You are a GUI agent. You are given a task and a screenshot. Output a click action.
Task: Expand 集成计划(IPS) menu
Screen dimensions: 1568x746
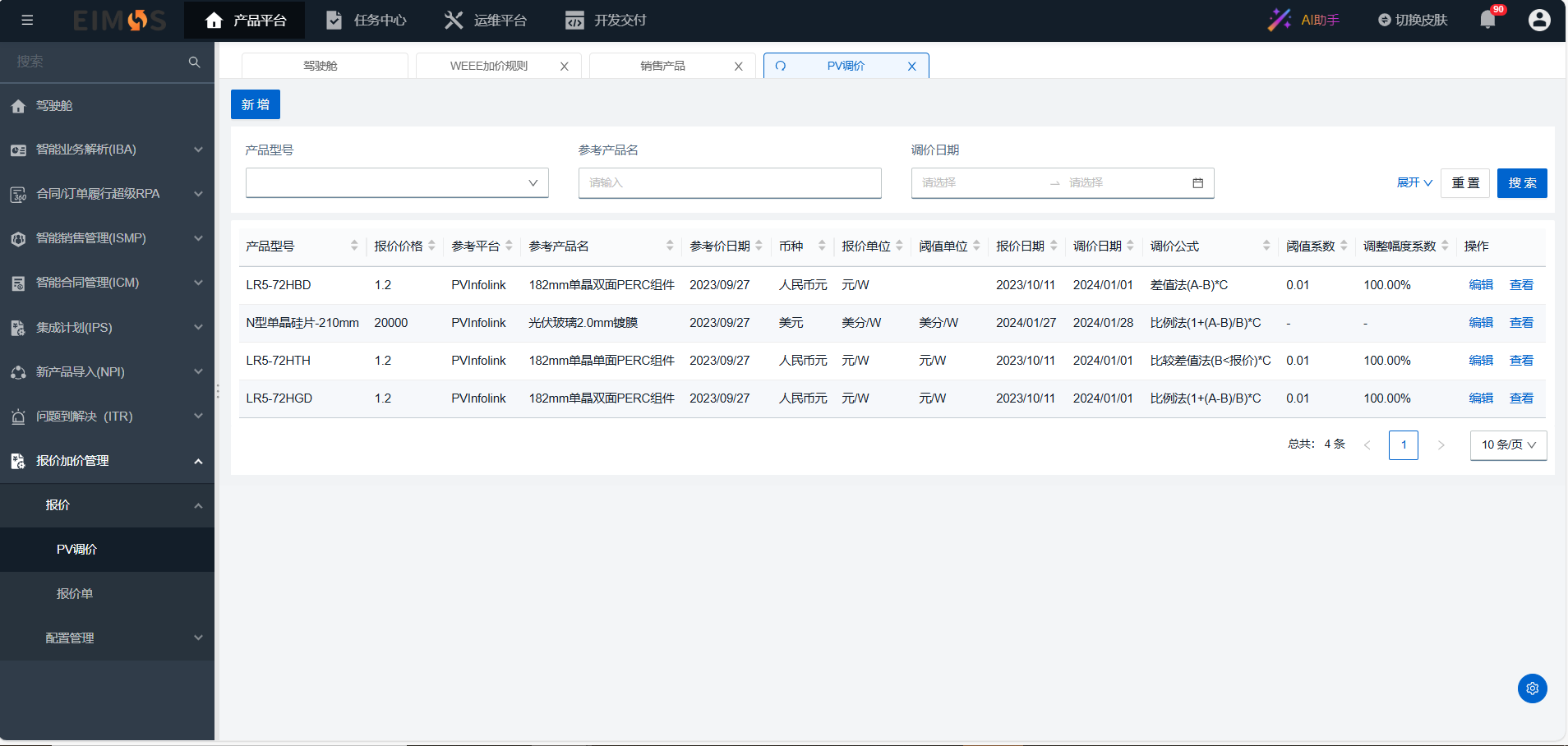click(x=107, y=327)
